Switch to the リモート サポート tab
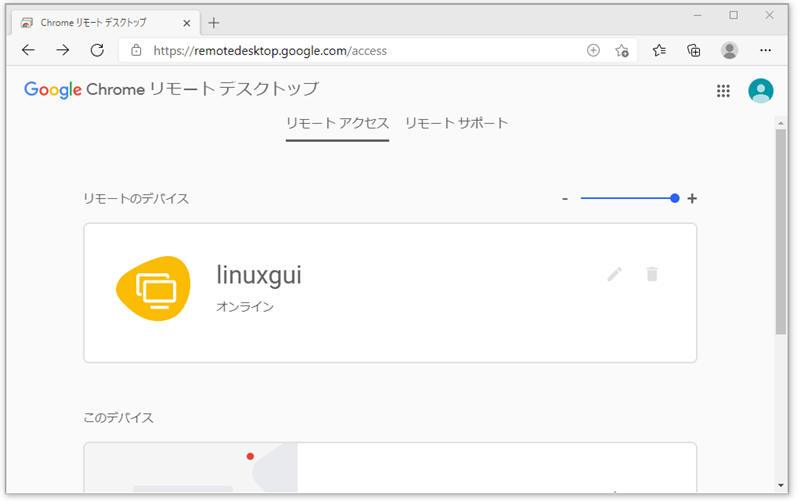Screen dimensions: 800x501 pyautogui.click(x=457, y=123)
